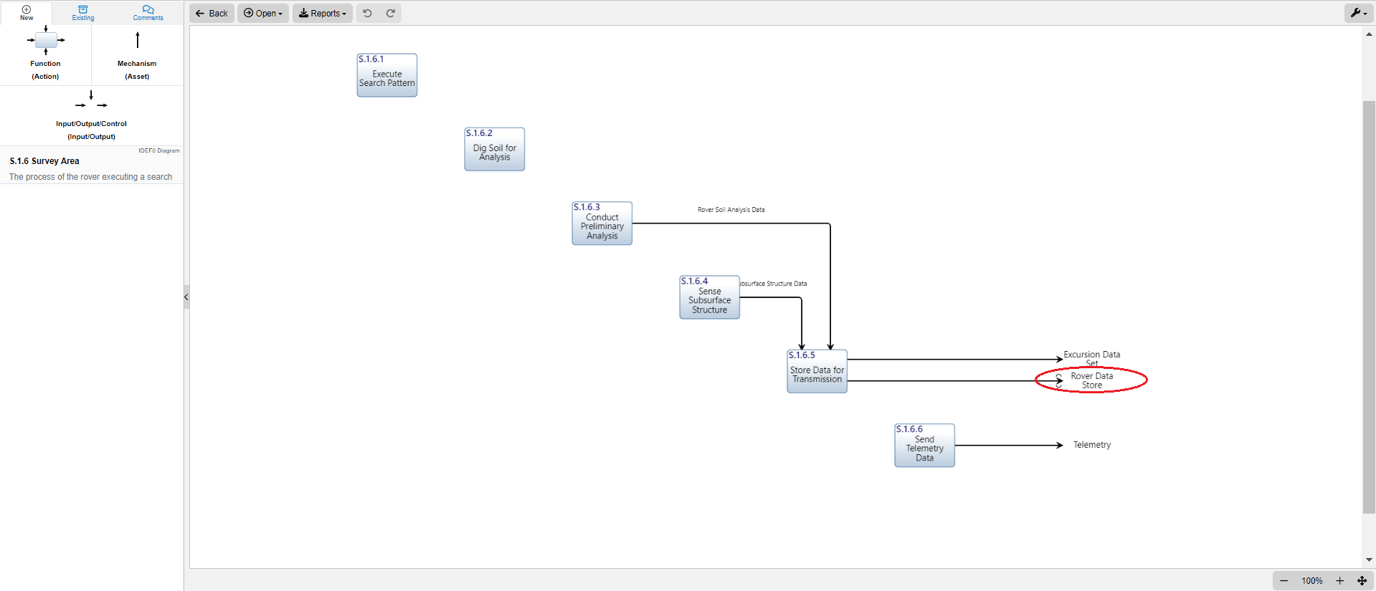Collapse the left sidebar panel
Viewport: 1376px width, 591px height.
(x=185, y=296)
